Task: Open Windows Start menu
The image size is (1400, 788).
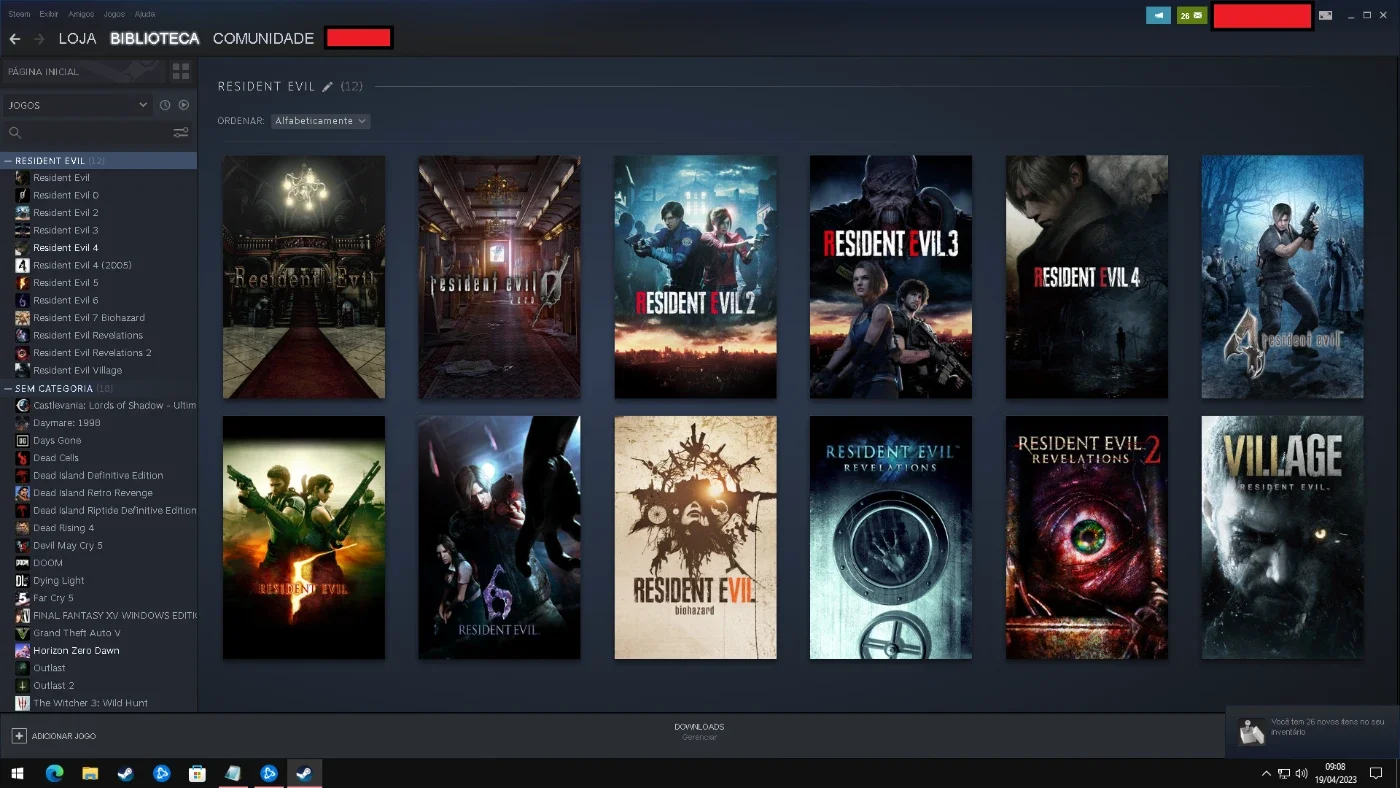Action: pos(18,773)
